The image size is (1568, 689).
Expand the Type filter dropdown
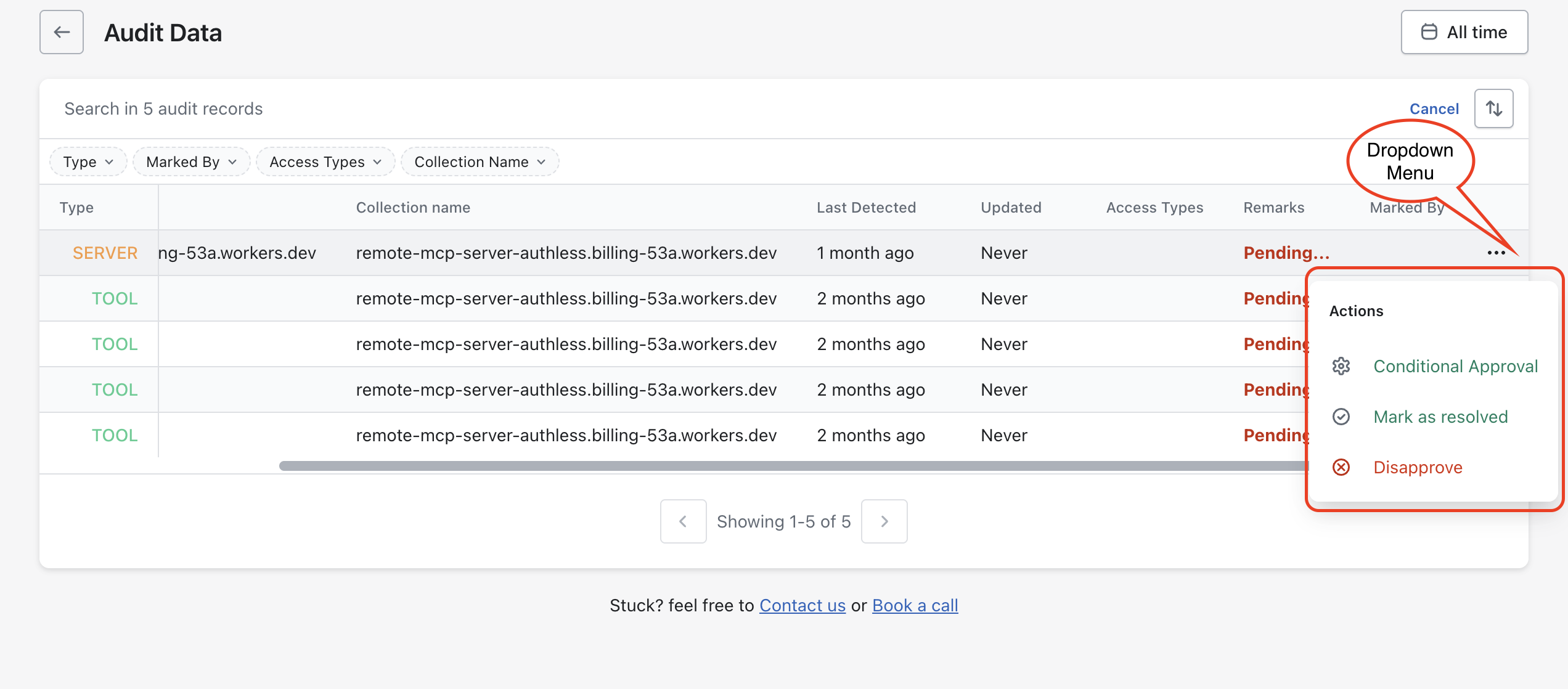click(88, 161)
